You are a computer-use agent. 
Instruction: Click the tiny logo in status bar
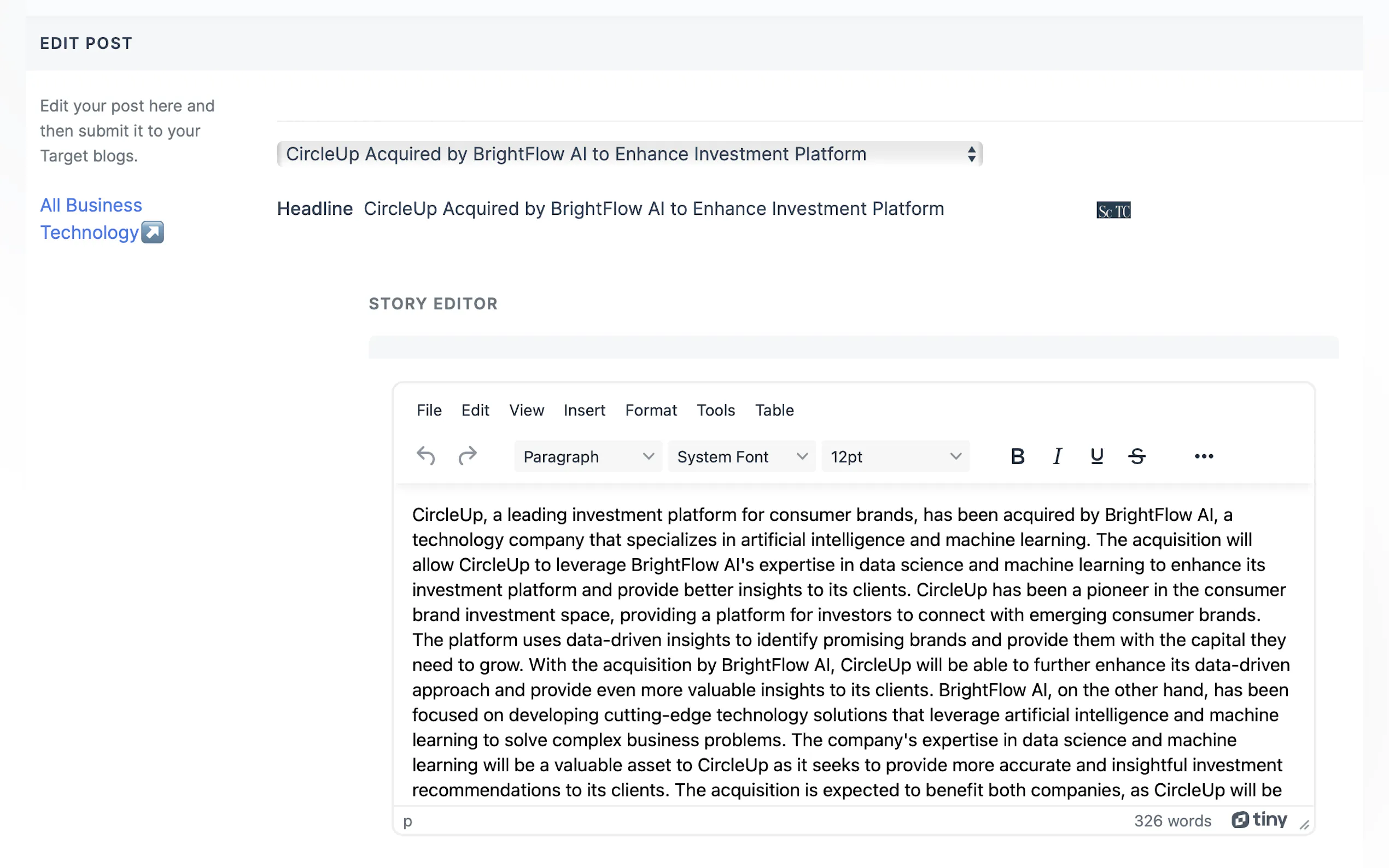(x=1259, y=820)
